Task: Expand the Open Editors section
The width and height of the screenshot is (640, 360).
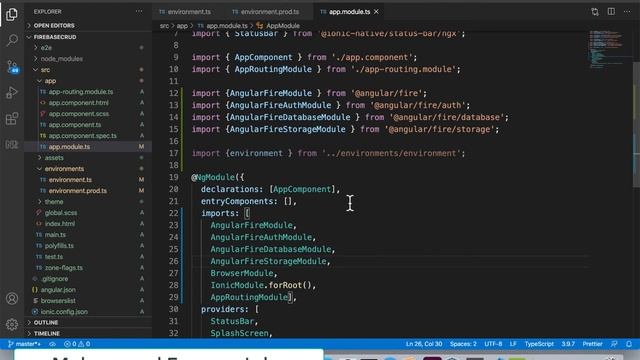Action: [x=54, y=26]
